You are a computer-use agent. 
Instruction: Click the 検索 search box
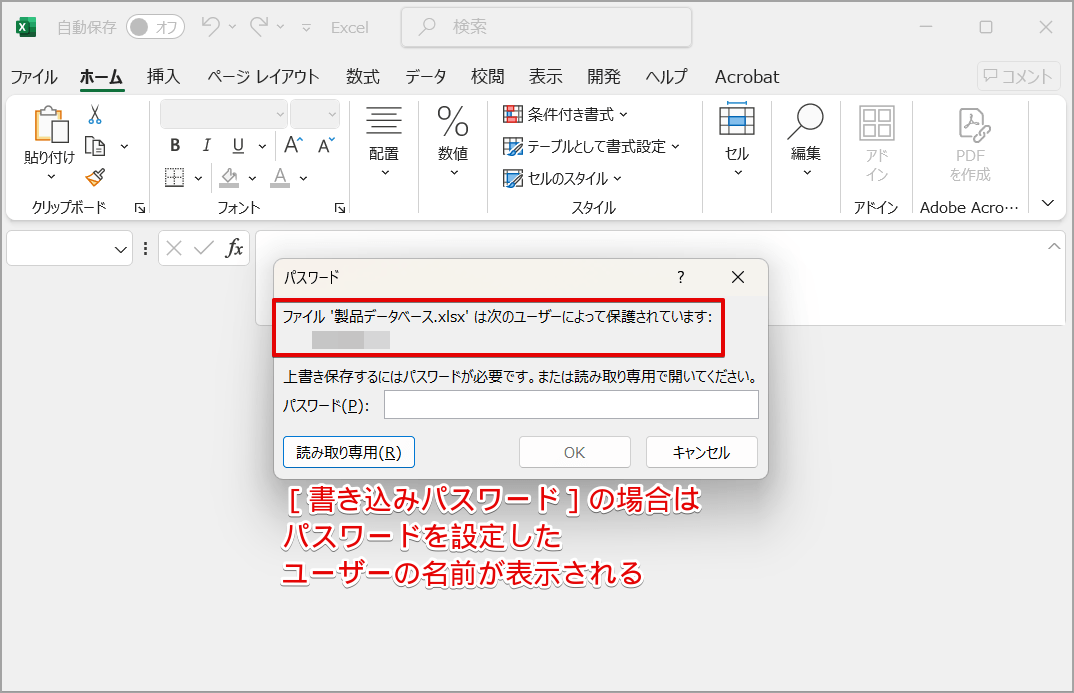[x=546, y=27]
